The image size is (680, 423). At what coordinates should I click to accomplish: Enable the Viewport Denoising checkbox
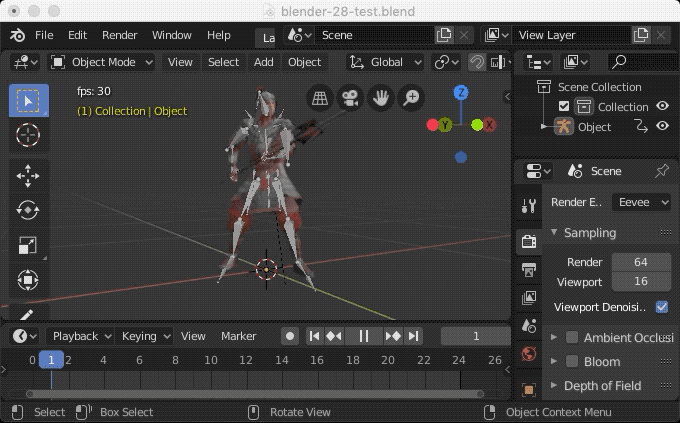point(661,306)
